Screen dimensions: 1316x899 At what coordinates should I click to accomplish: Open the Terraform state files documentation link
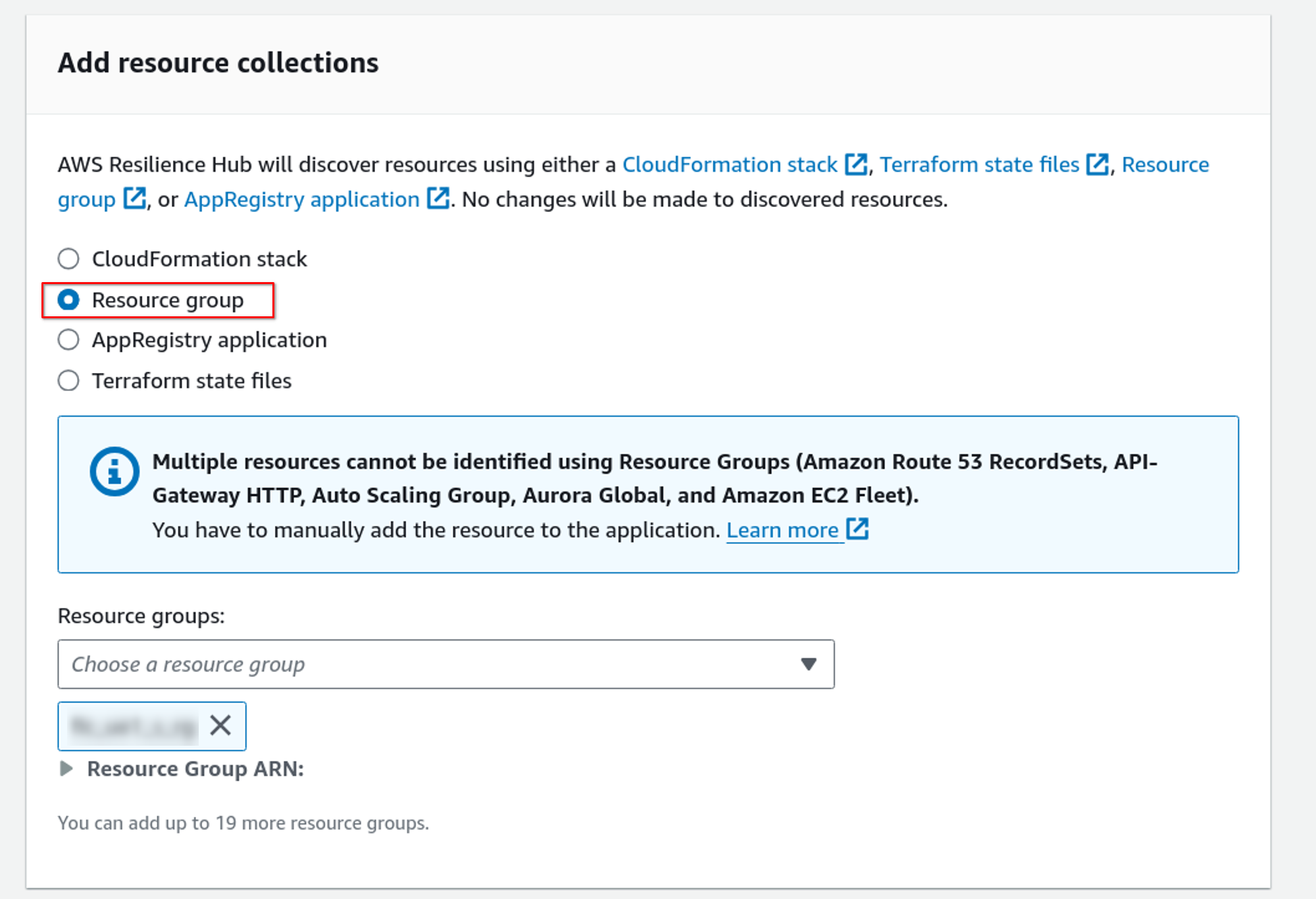click(979, 164)
